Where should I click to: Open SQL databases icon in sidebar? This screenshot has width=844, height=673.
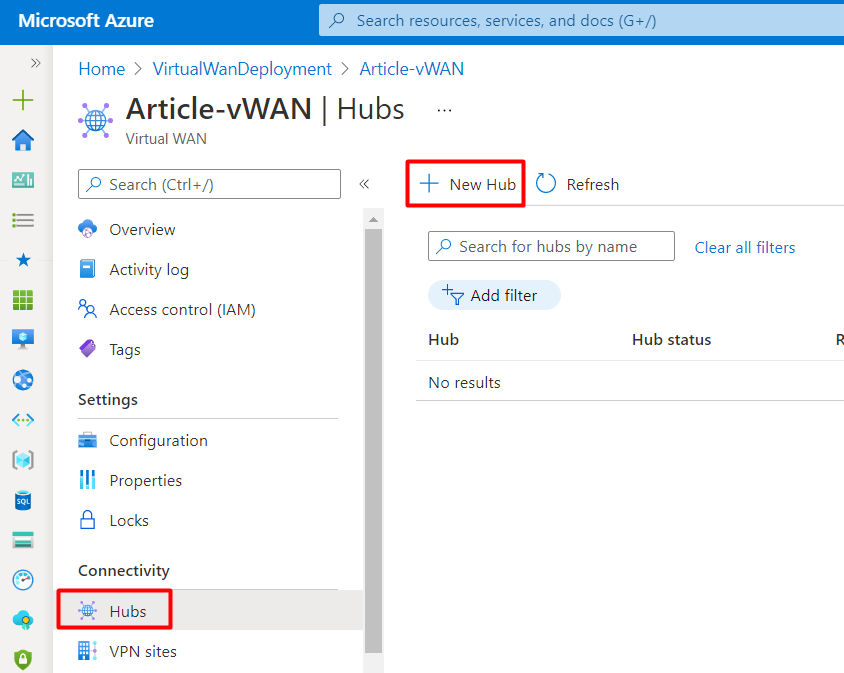point(23,500)
